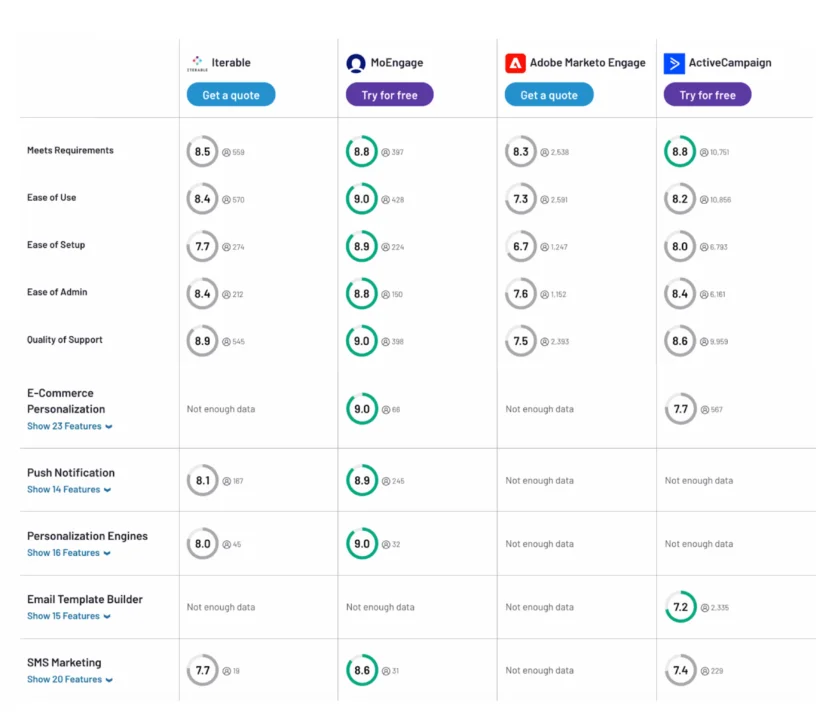Click Get a quote for Iterable
832x721 pixels.
tap(231, 94)
